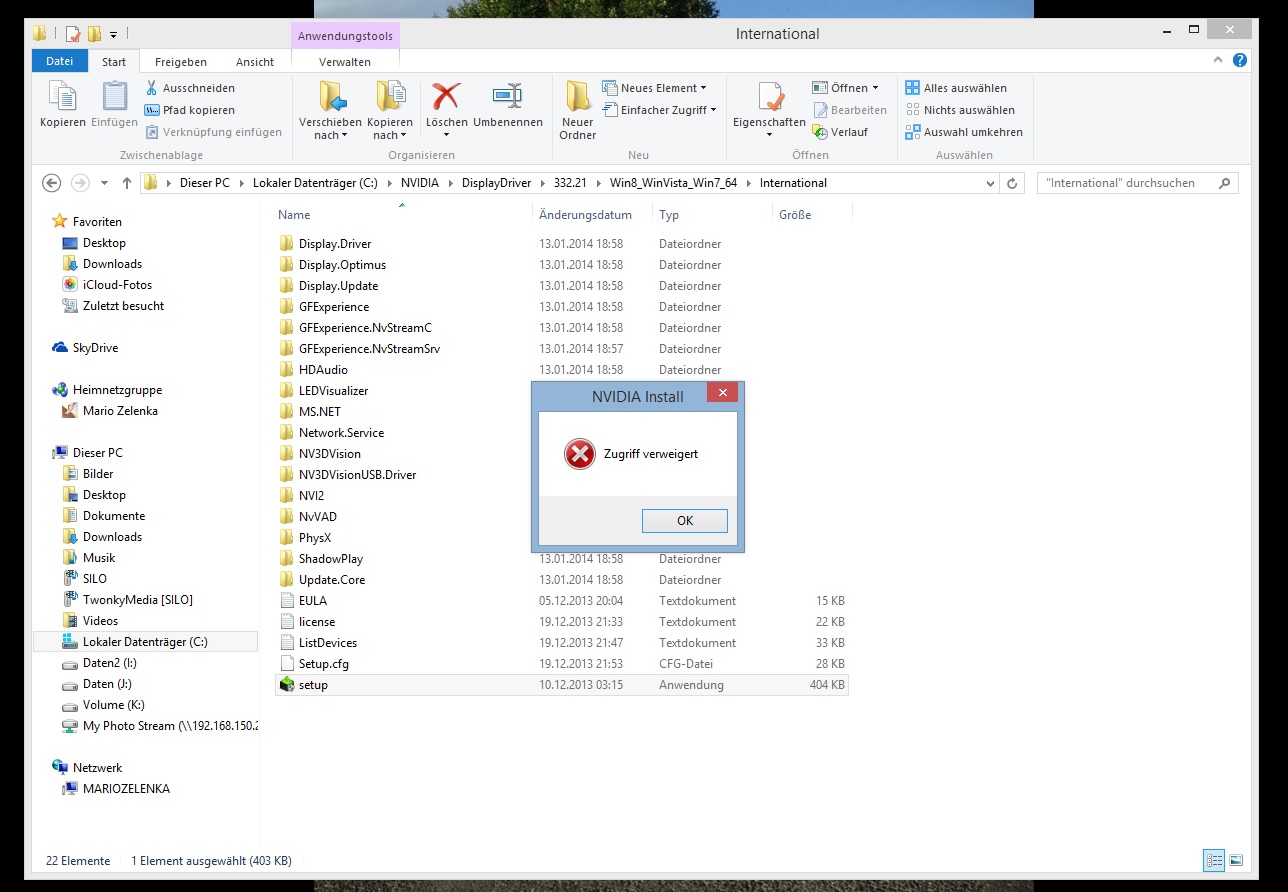This screenshot has width=1288, height=892.
Task: Switch to large thumbnails view
Action: (1235, 860)
